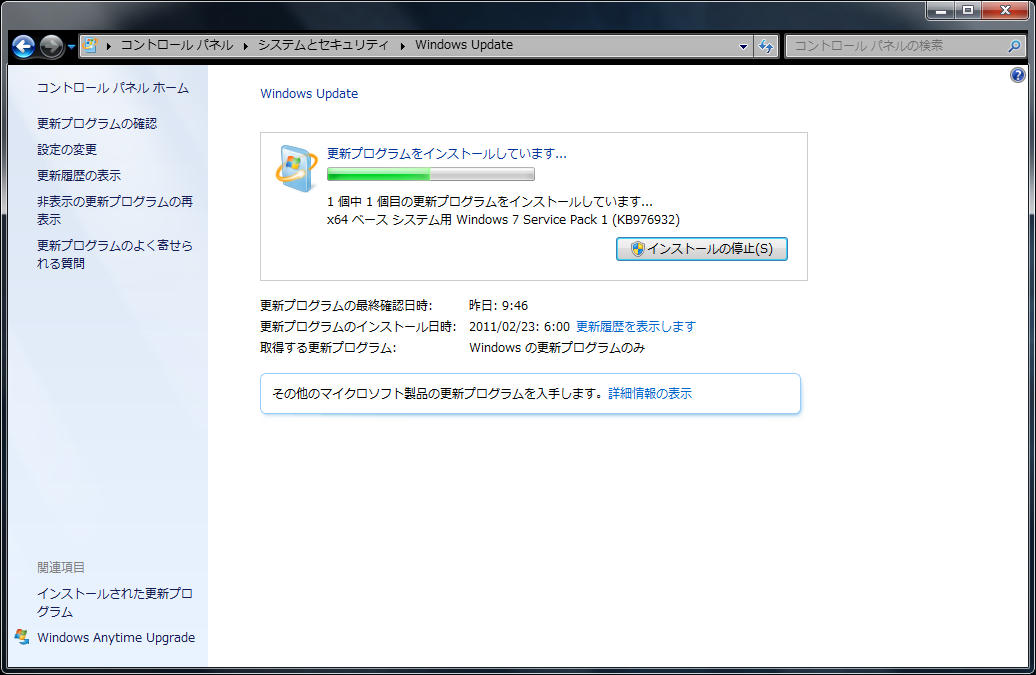Click 1 個中 1 個目 install status line
This screenshot has width=1036, height=675.
pos(490,202)
